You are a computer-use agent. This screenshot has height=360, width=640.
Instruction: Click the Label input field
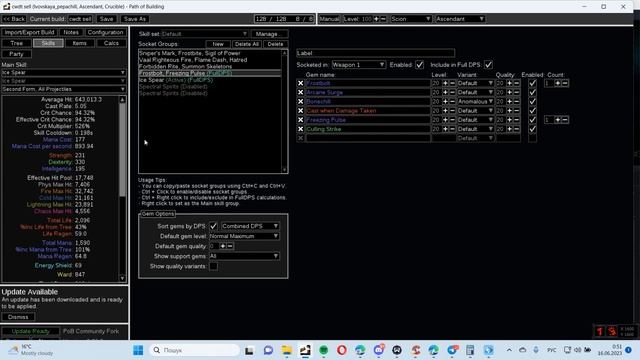[376, 53]
